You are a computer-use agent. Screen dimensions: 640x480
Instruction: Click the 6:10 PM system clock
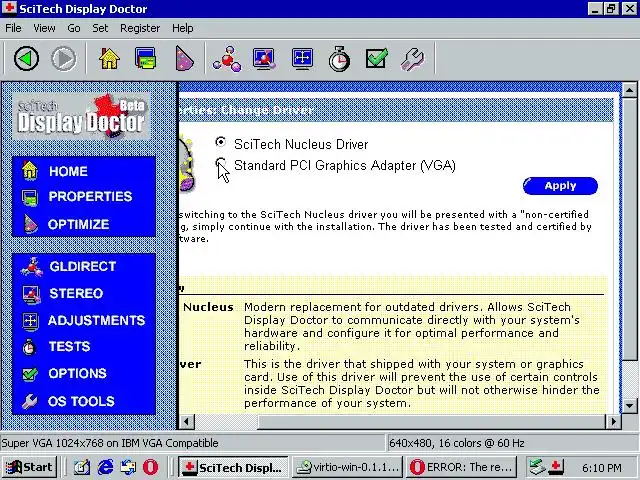601,467
